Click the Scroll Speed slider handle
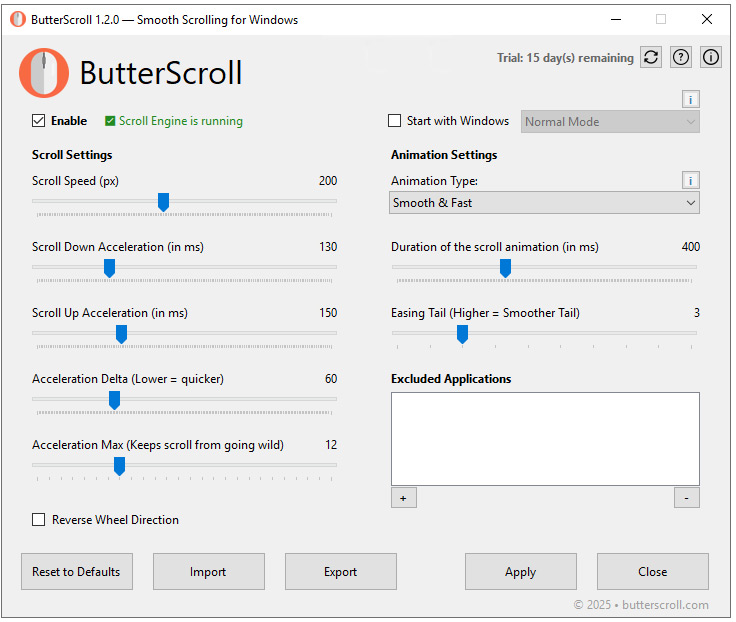Viewport: 736px width, 622px height. 163,202
